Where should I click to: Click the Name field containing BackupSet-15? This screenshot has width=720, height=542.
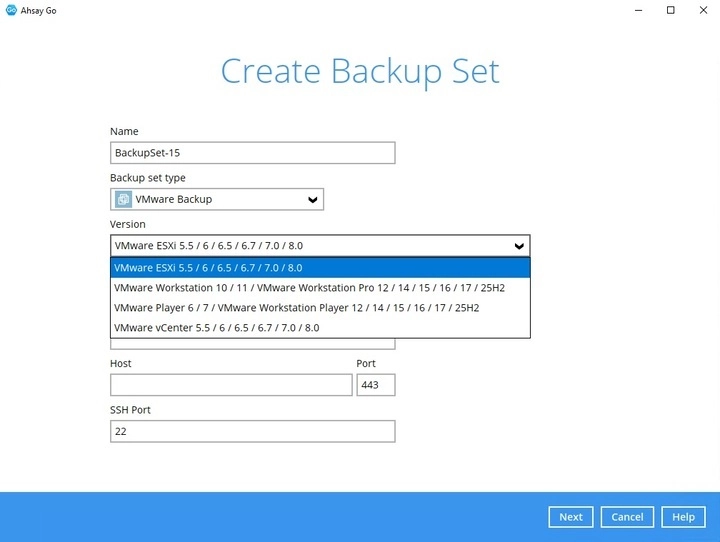point(253,153)
